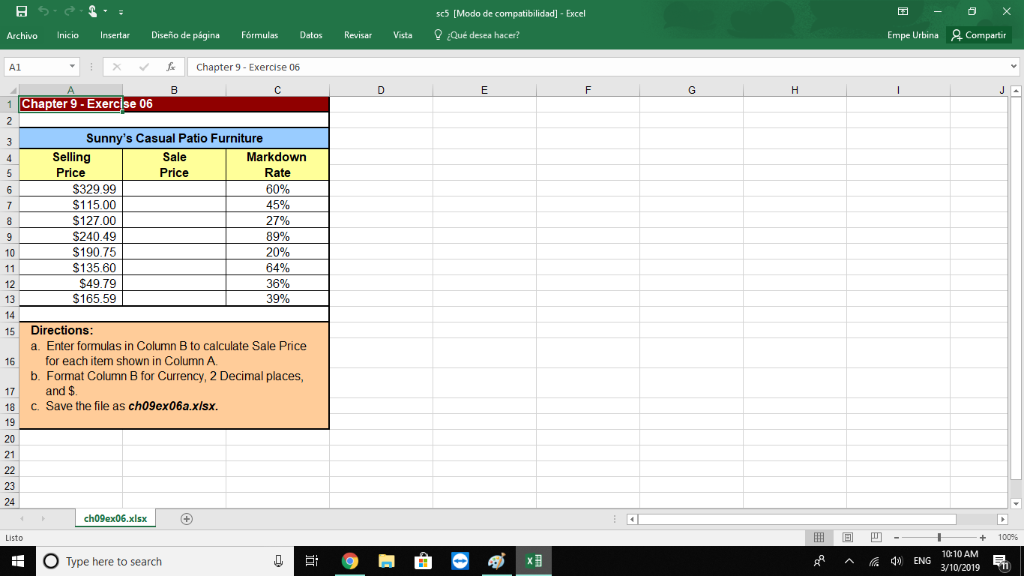The width and height of the screenshot is (1024, 576).
Task: Expand the formula bar chevron
Action: 1014,67
